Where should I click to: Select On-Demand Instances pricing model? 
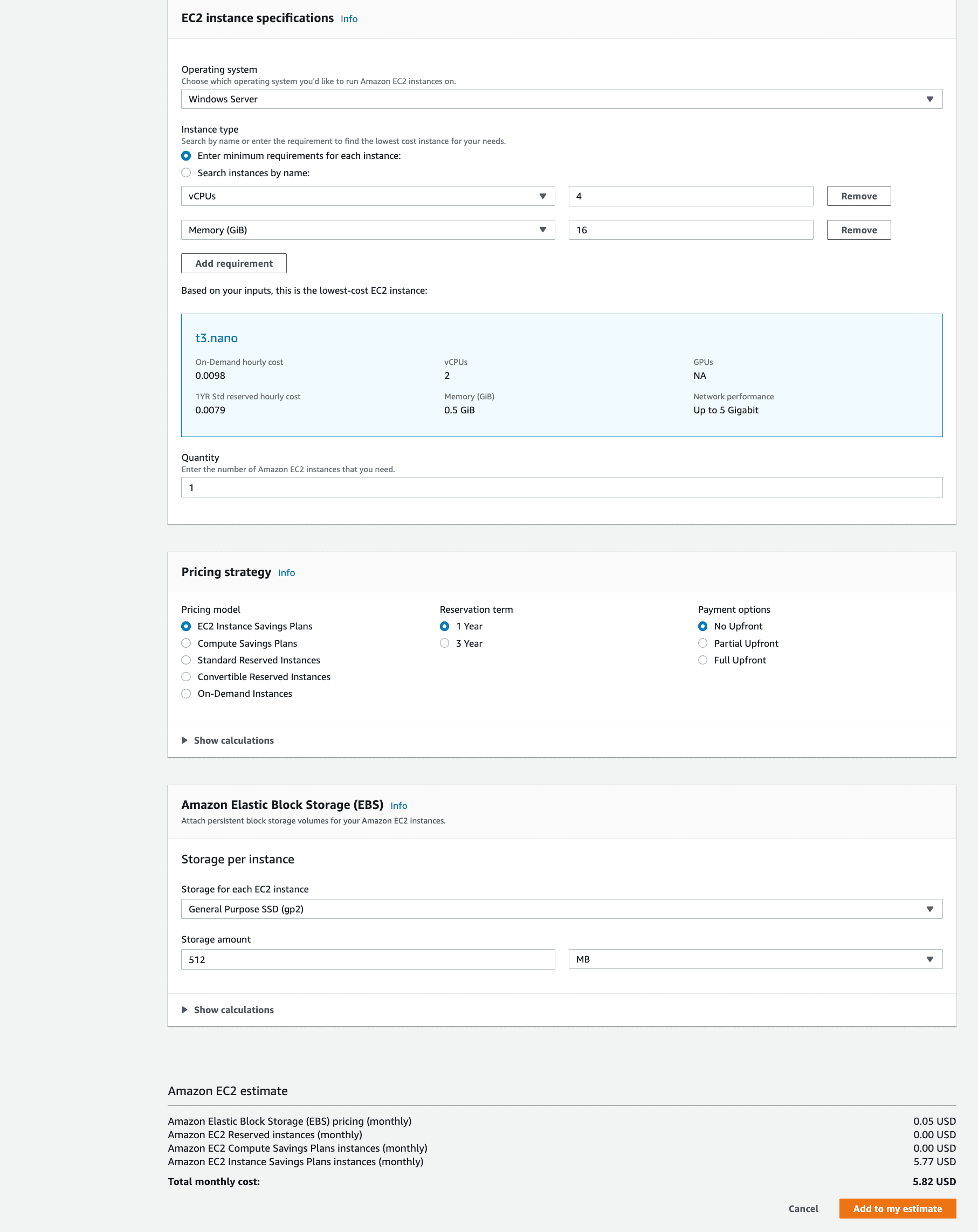click(x=186, y=693)
